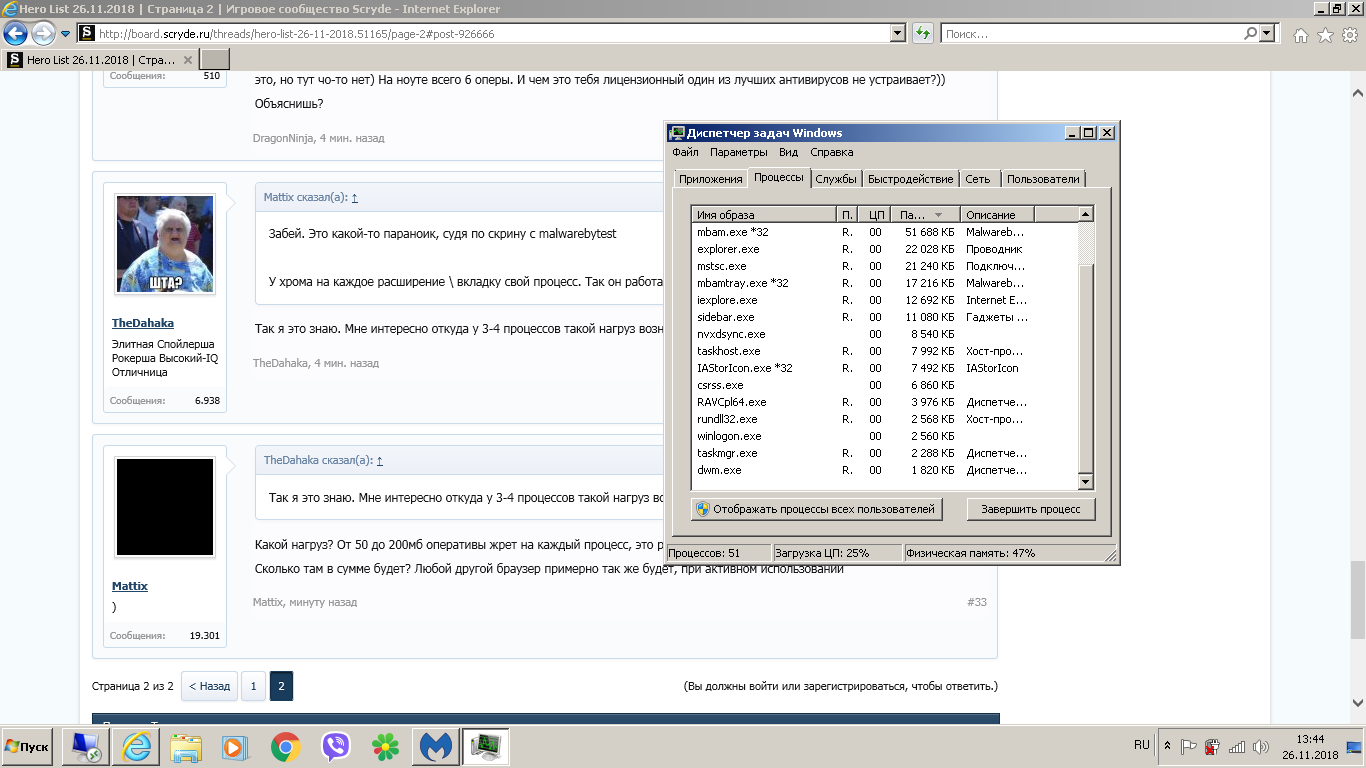Open favorites star in browser toolbar
Image resolution: width=1366 pixels, height=768 pixels.
pos(1325,35)
